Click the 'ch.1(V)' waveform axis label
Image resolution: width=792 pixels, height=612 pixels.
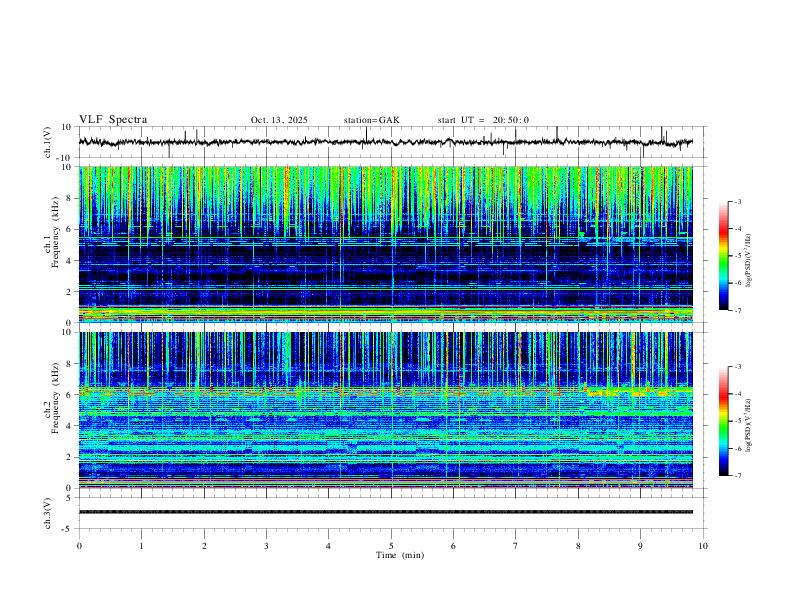tap(48, 142)
